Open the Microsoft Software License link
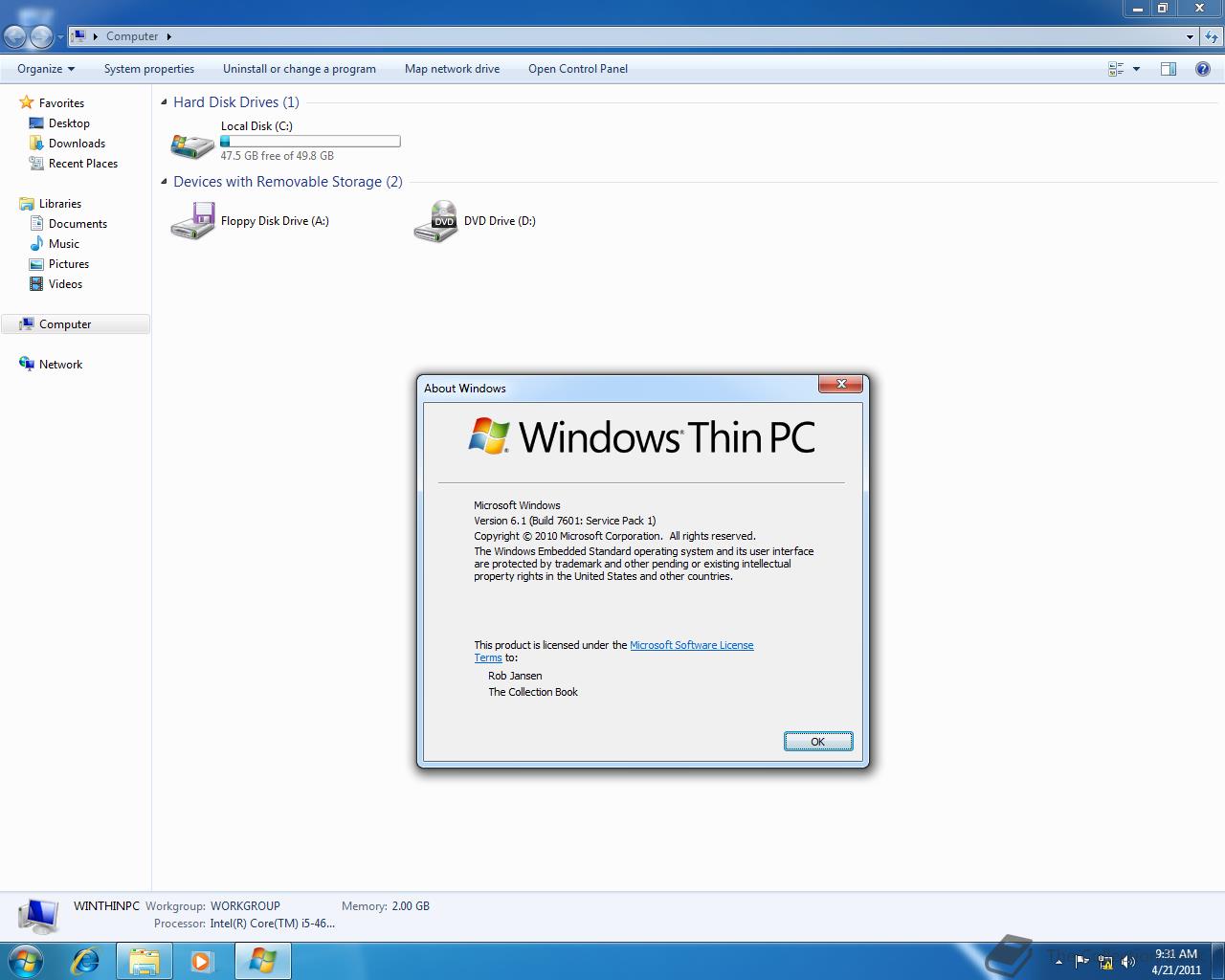The image size is (1225, 980). [x=692, y=645]
